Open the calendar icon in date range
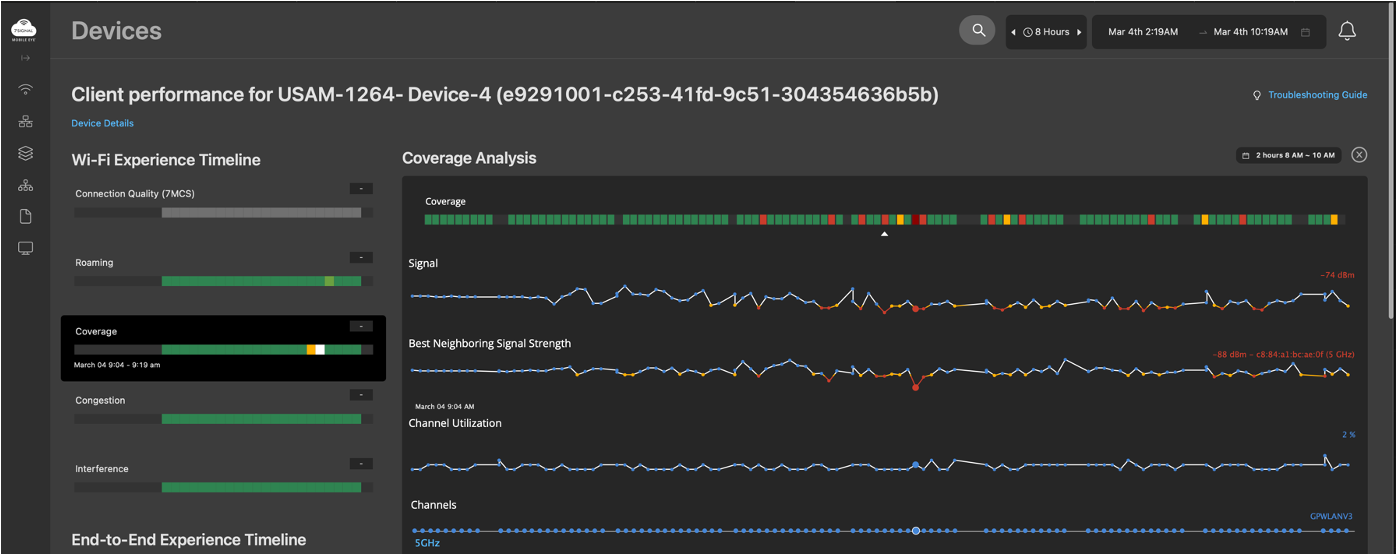Screen dimensions: 1396x554 coord(1306,32)
